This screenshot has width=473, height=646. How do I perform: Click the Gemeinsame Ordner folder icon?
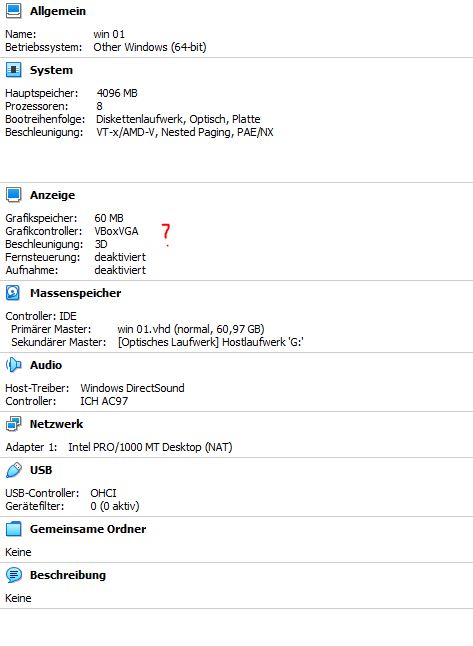[x=13, y=529]
